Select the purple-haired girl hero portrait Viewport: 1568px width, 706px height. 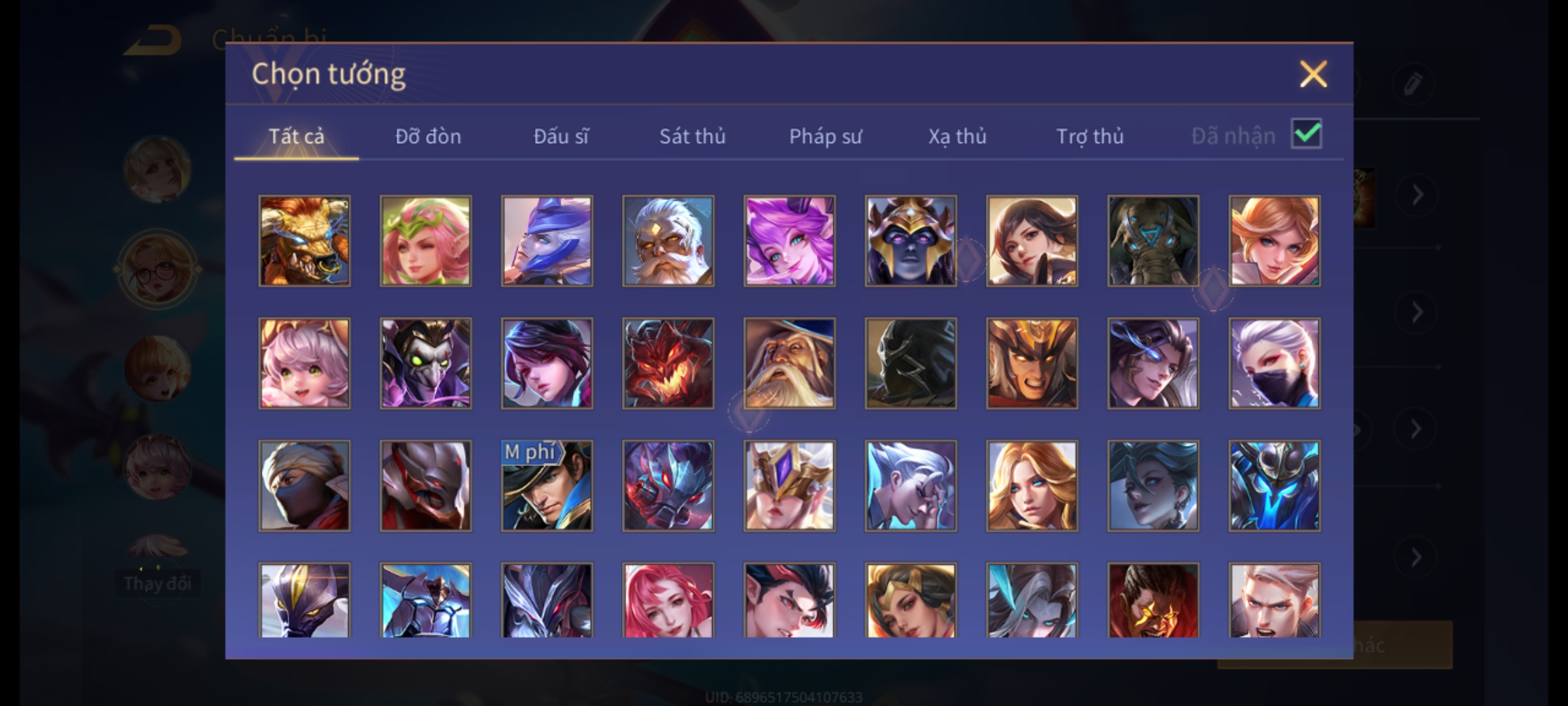click(789, 241)
